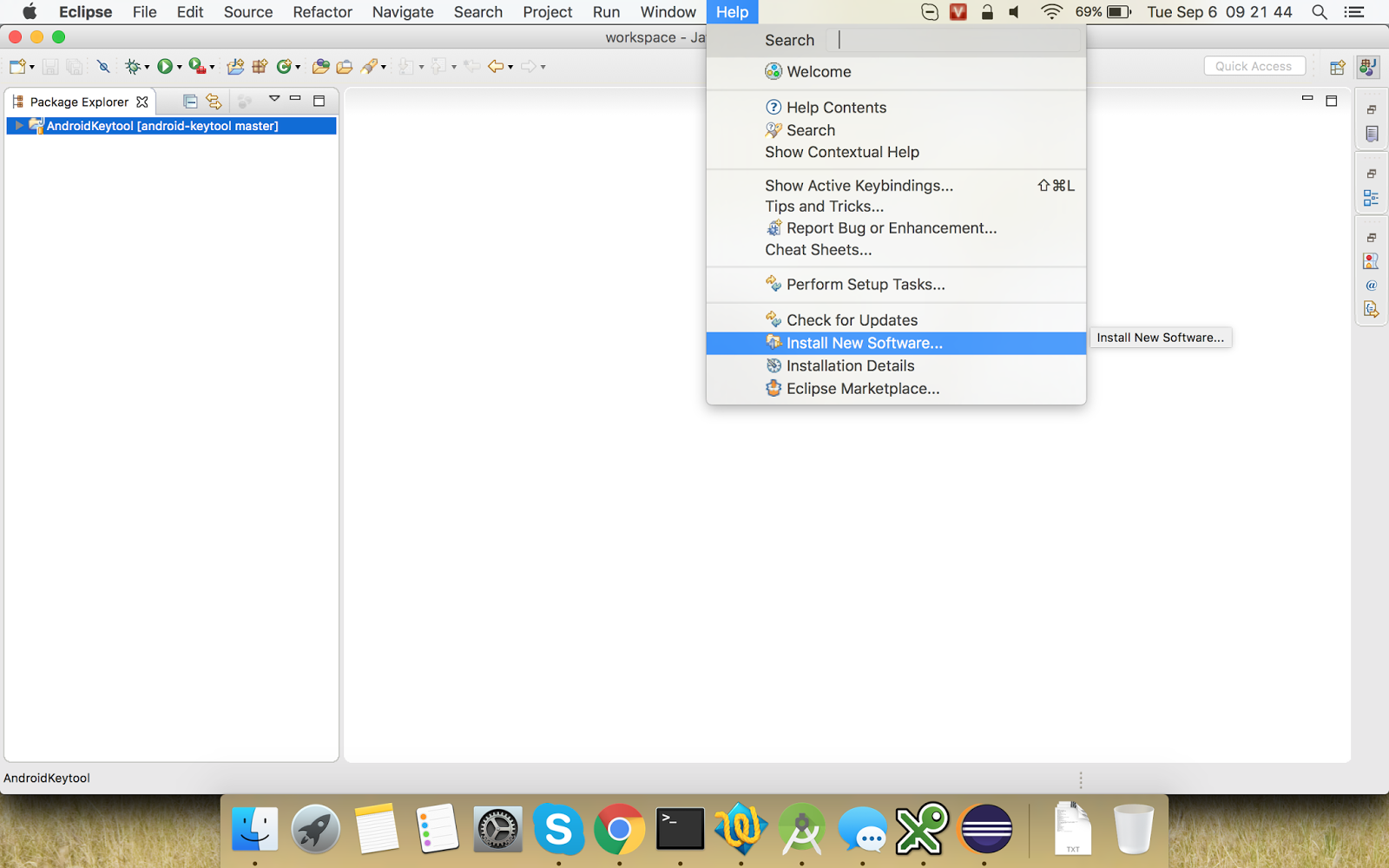Click the Open Task briefcase icon
Image resolution: width=1389 pixels, height=868 pixels.
tap(345, 67)
